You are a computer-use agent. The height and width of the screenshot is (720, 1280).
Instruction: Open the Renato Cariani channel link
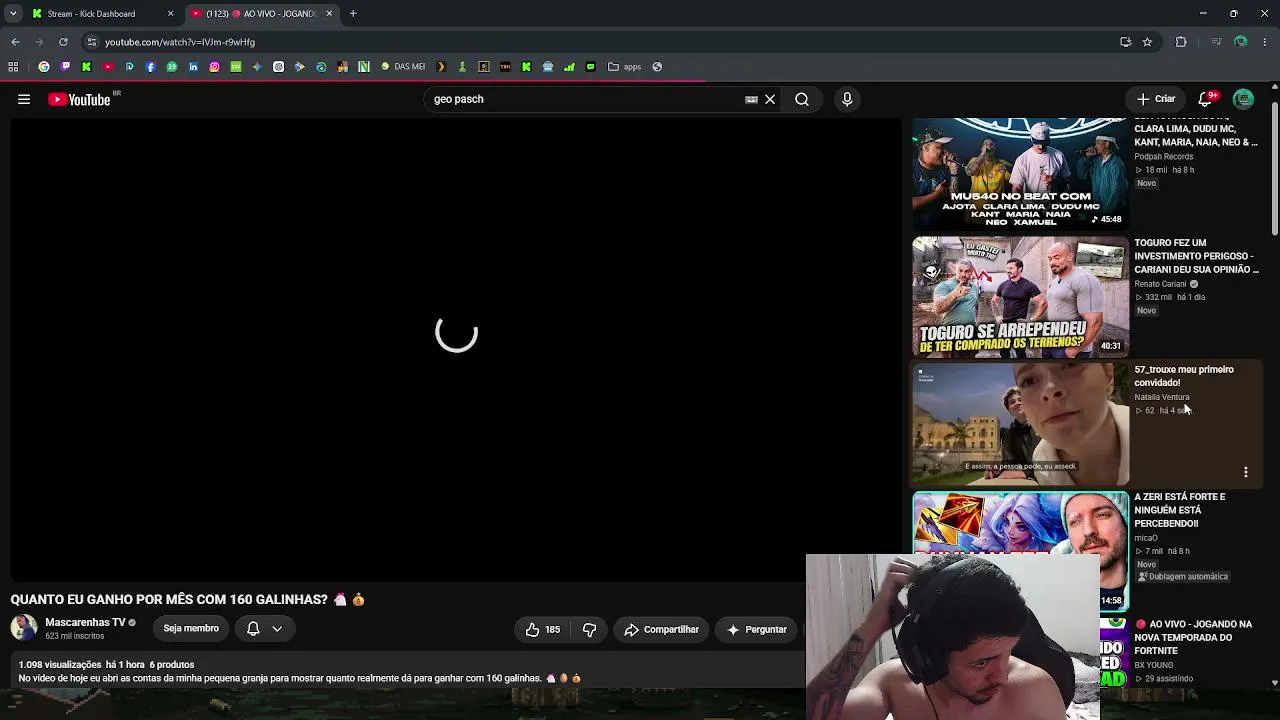click(x=1160, y=284)
